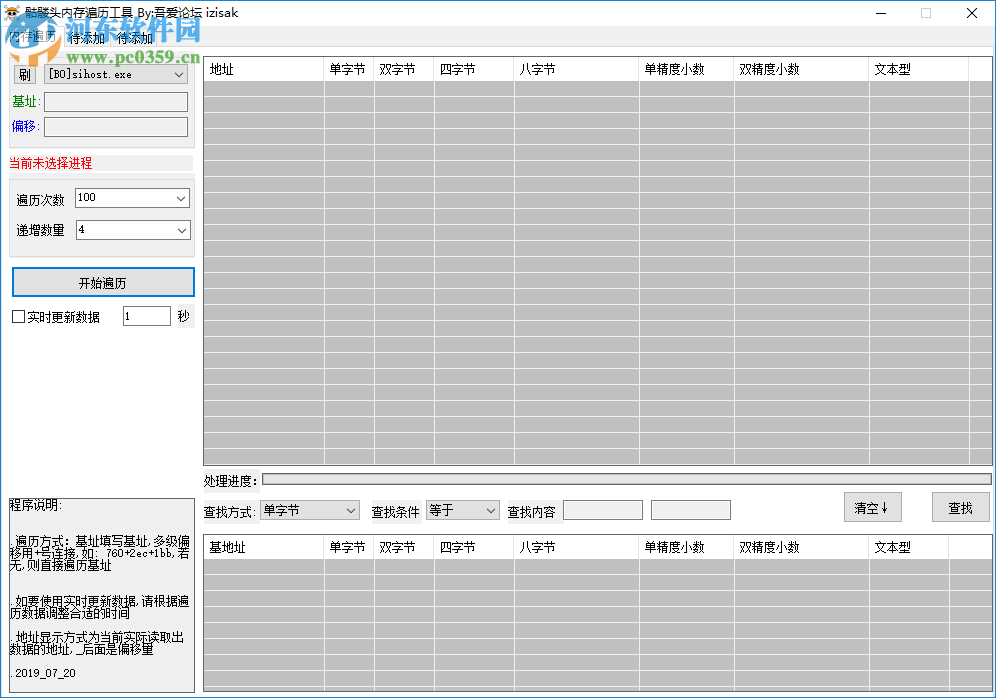The width and height of the screenshot is (996, 698).
Task: Click the 偏移 offset input field
Action: pos(115,126)
